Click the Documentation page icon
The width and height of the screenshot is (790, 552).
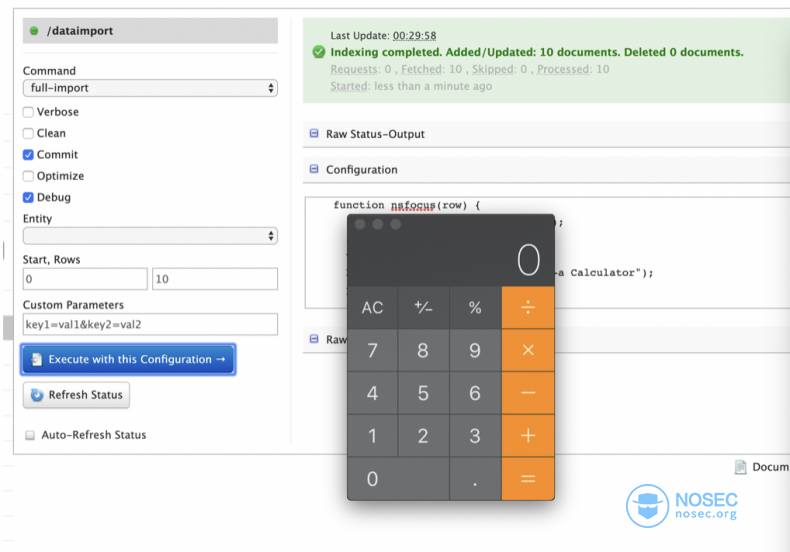coord(740,467)
